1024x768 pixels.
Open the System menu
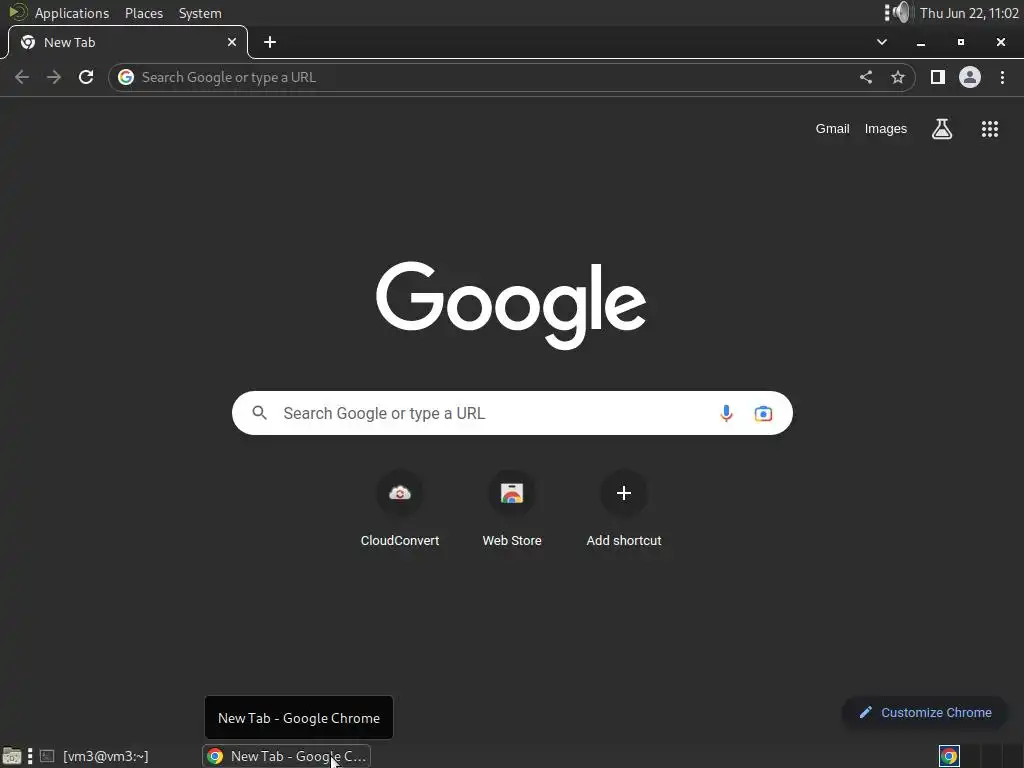point(200,13)
